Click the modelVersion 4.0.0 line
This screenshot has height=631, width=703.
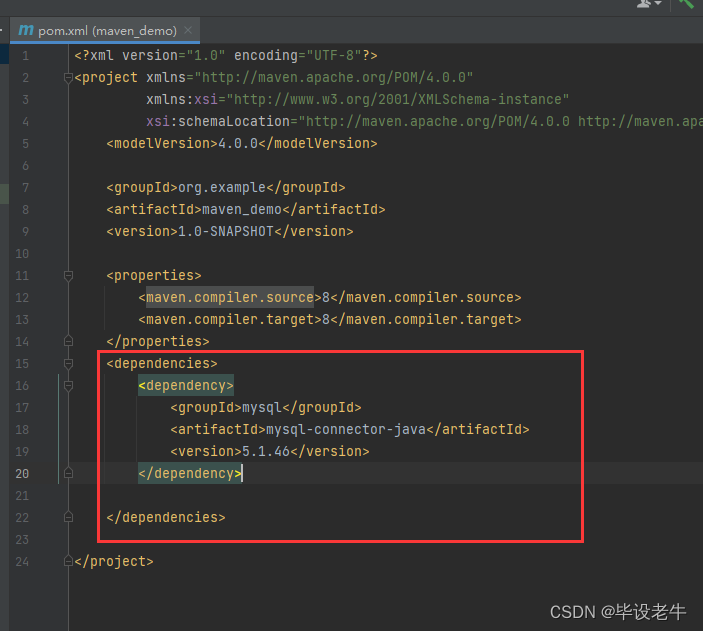tap(242, 144)
